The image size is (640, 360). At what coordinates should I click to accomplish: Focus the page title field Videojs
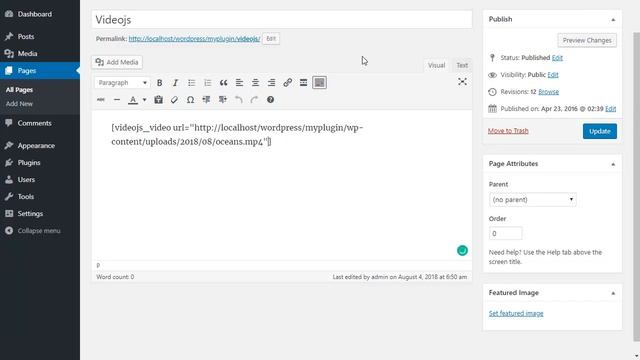[x=282, y=20]
